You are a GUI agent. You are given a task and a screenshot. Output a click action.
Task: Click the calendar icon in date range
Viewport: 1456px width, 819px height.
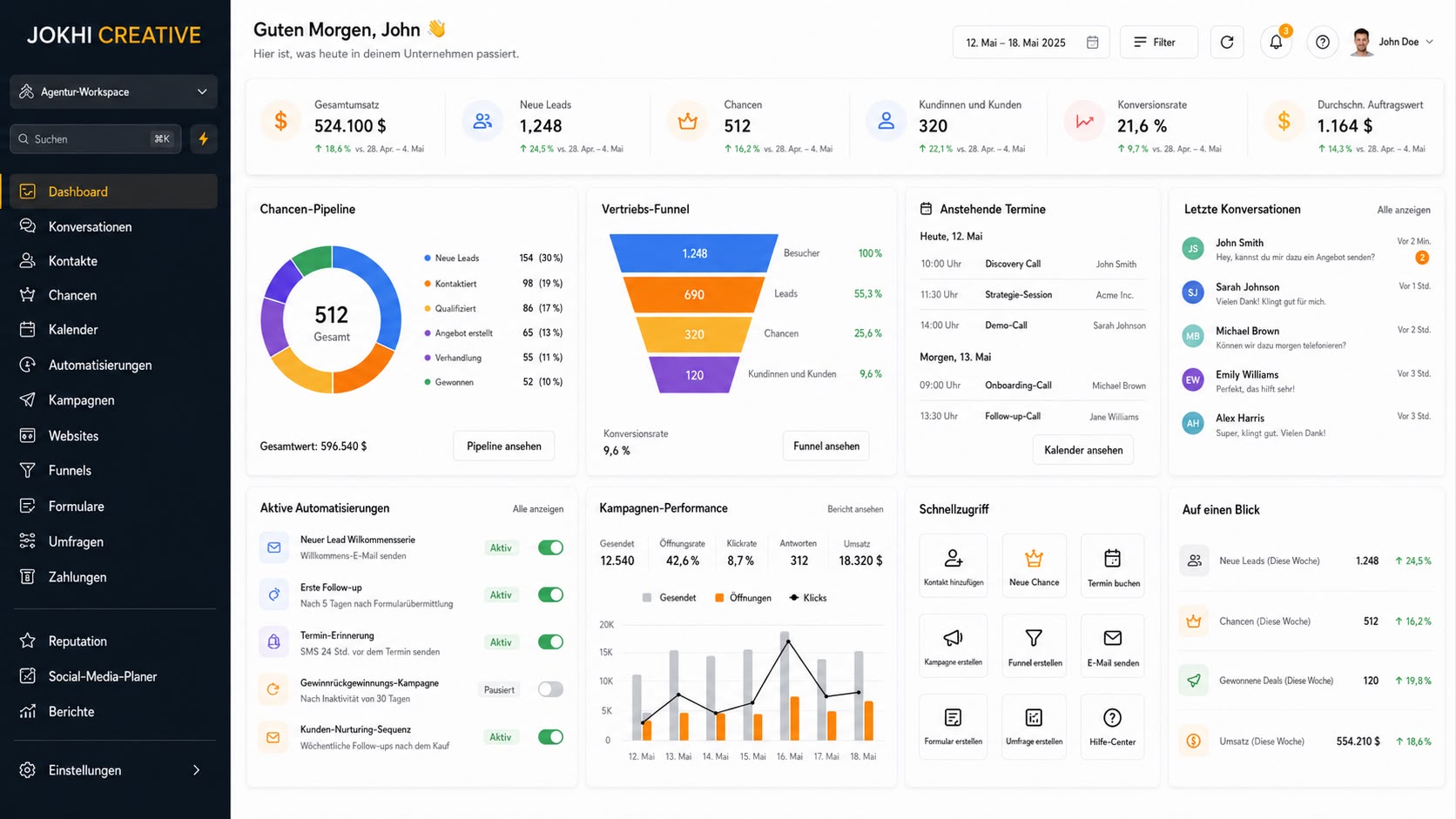coord(1092,42)
